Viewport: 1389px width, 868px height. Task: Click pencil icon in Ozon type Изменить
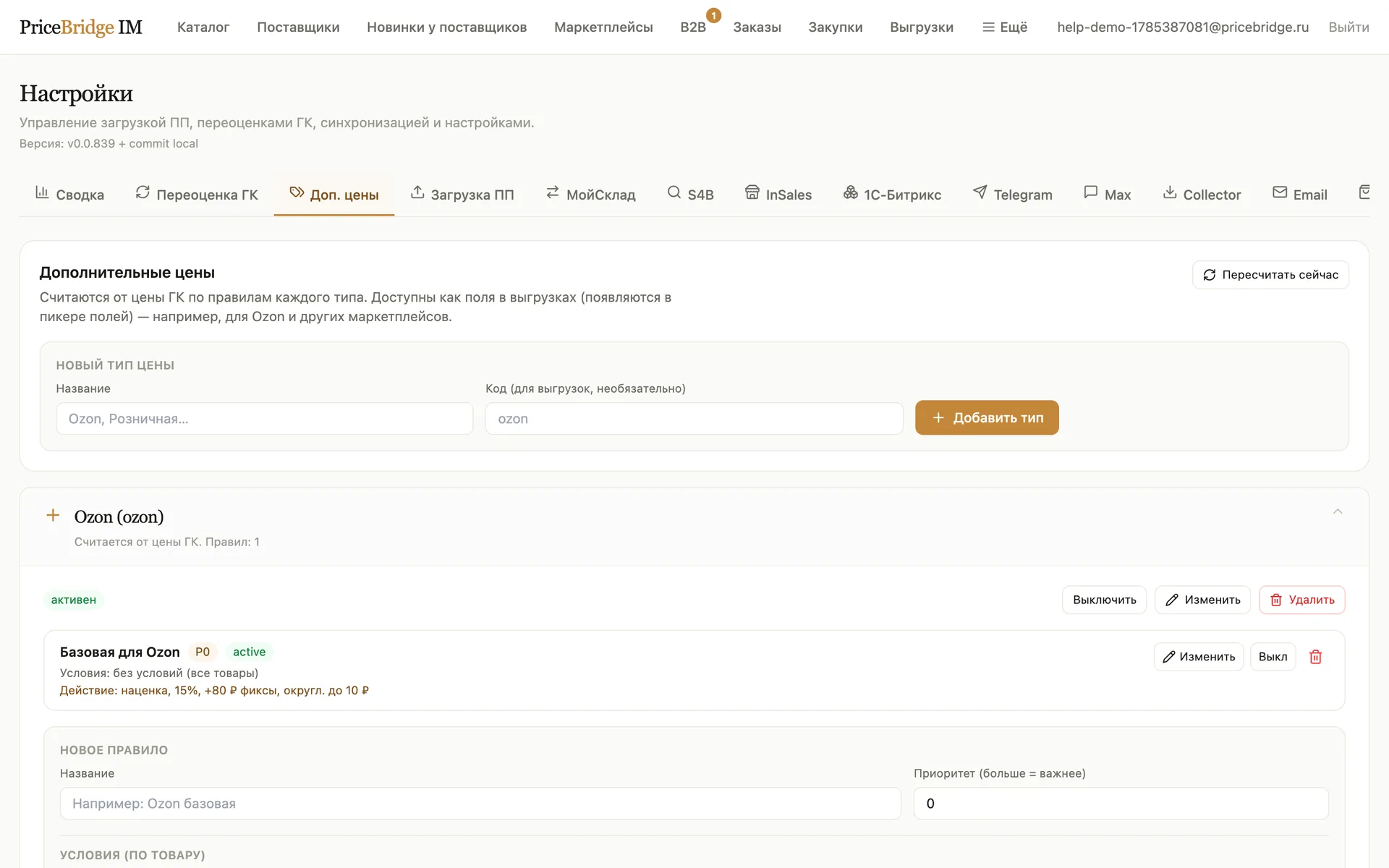[1172, 600]
